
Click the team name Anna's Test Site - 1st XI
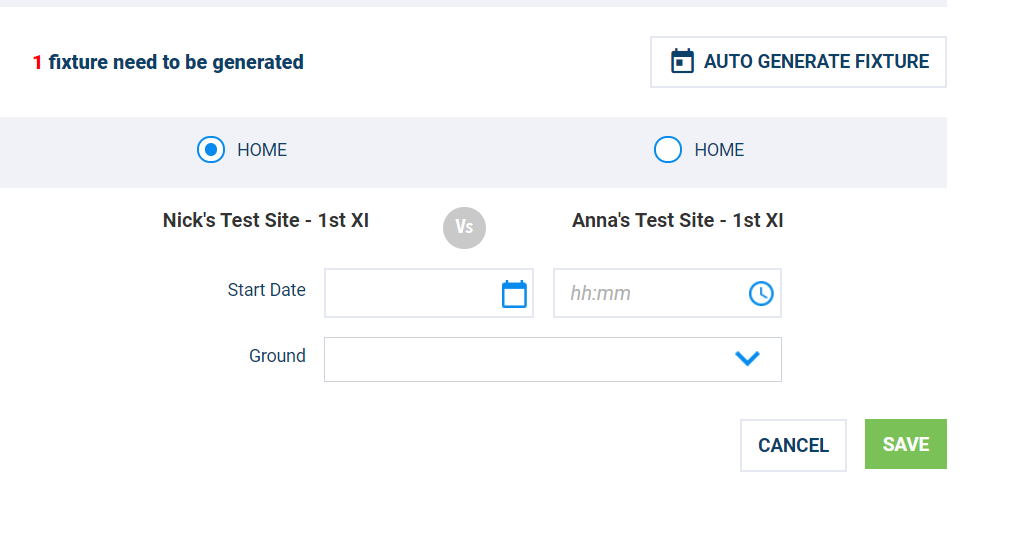click(677, 221)
